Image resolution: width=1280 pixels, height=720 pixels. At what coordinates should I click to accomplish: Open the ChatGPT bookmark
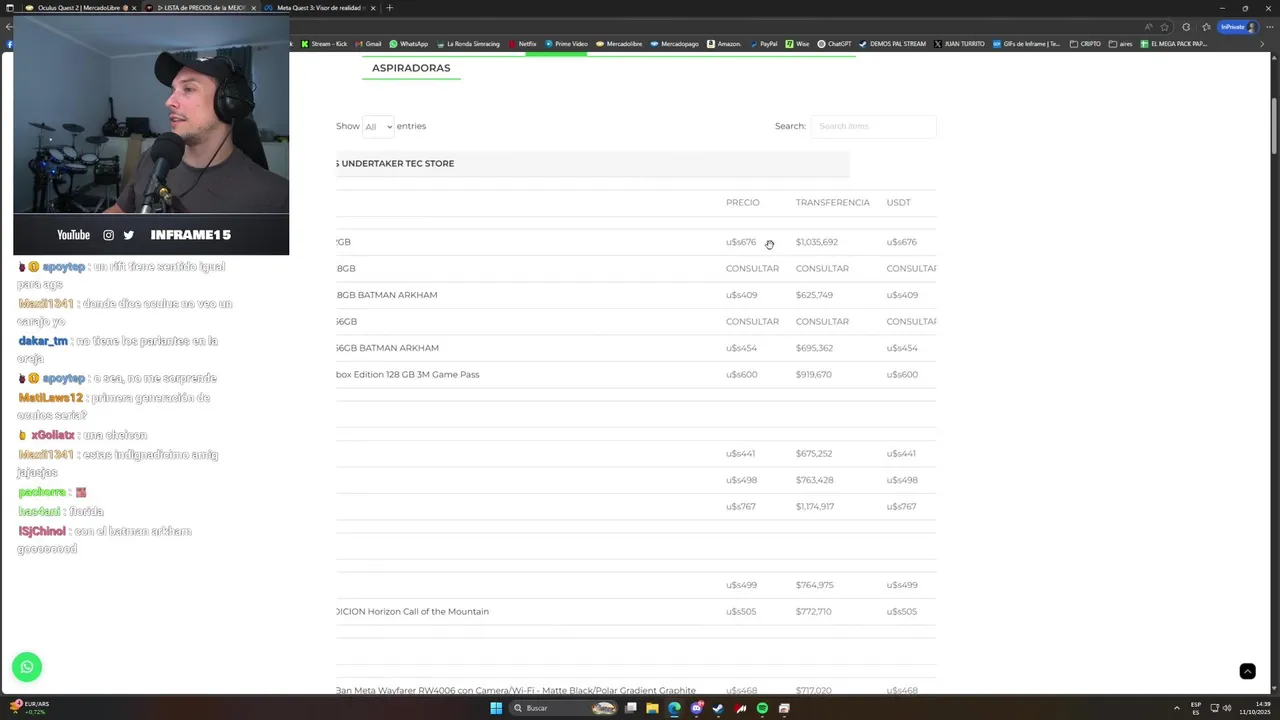(x=834, y=44)
